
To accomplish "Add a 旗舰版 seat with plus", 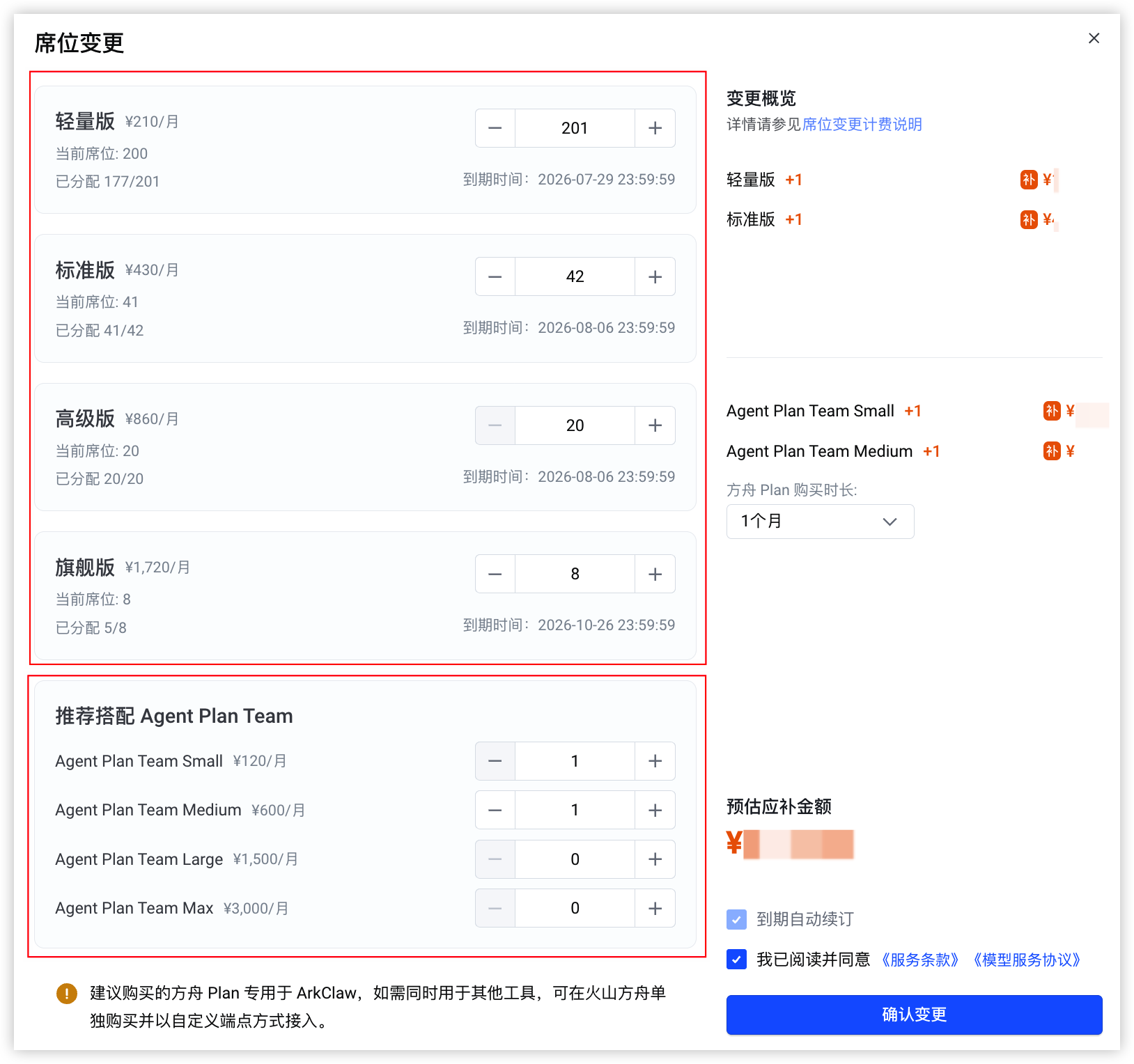I will [655, 574].
